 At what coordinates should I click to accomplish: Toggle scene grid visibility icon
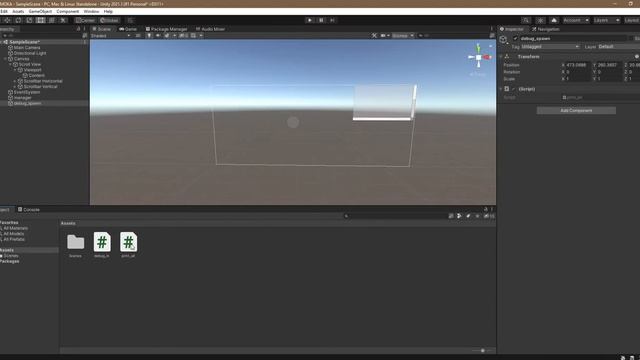coord(193,36)
